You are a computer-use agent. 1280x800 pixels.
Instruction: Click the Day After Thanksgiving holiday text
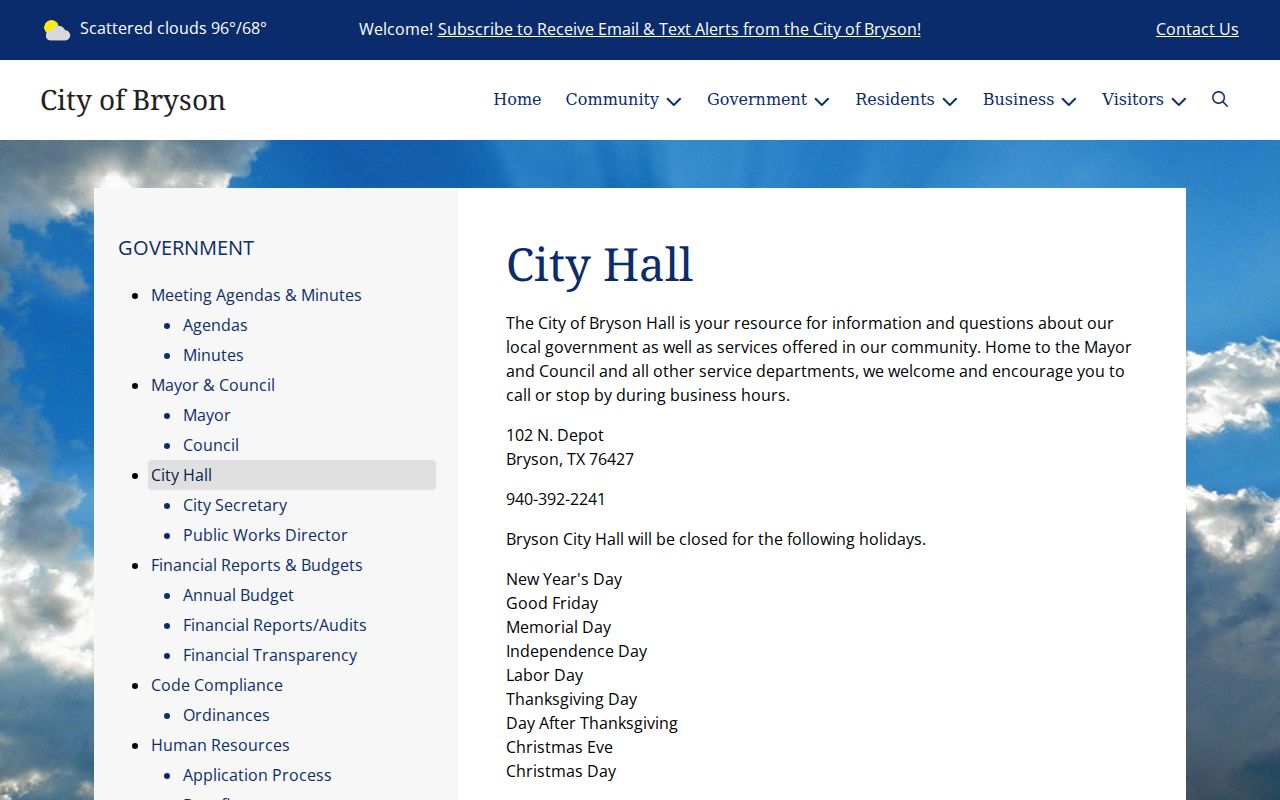click(x=592, y=723)
